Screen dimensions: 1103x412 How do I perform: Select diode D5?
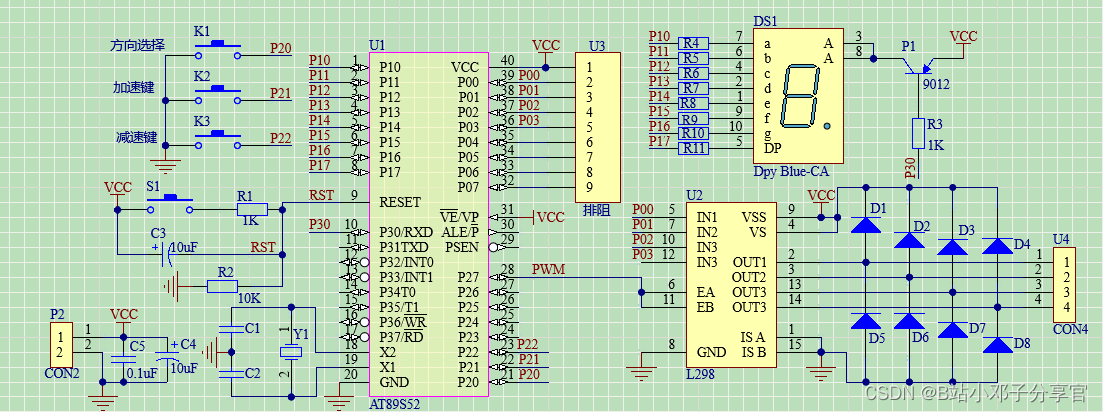point(865,321)
